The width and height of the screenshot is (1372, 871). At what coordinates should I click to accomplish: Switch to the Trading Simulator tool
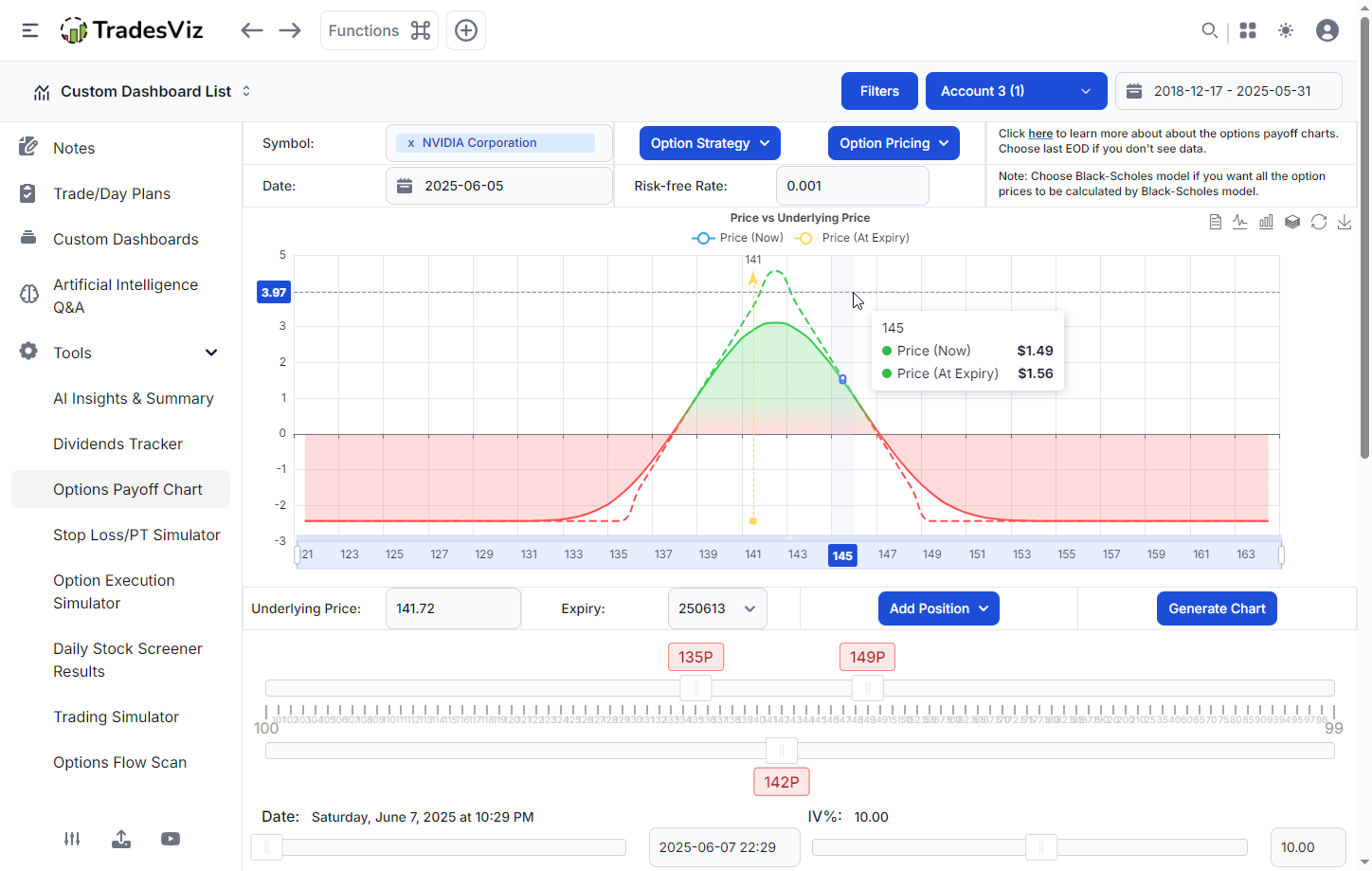(116, 717)
